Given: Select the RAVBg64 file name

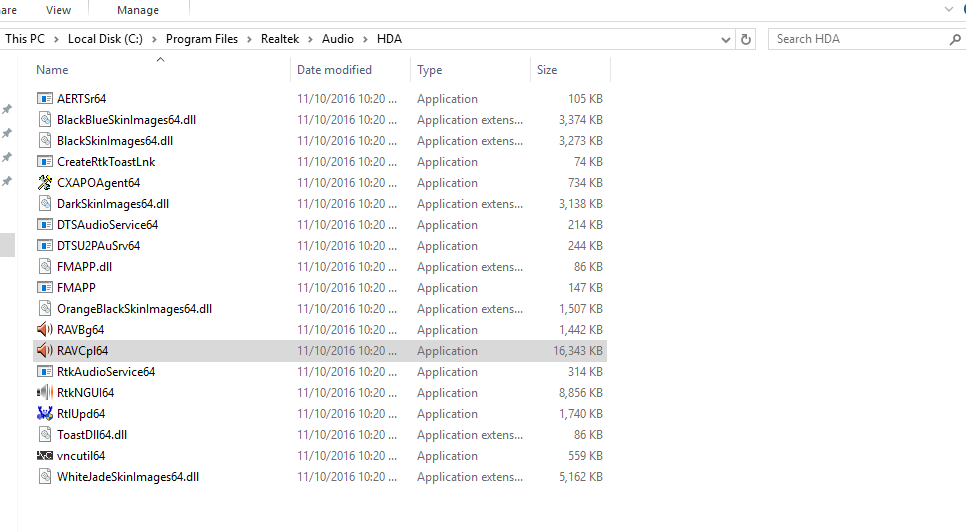Looking at the screenshot, I should click(81, 329).
